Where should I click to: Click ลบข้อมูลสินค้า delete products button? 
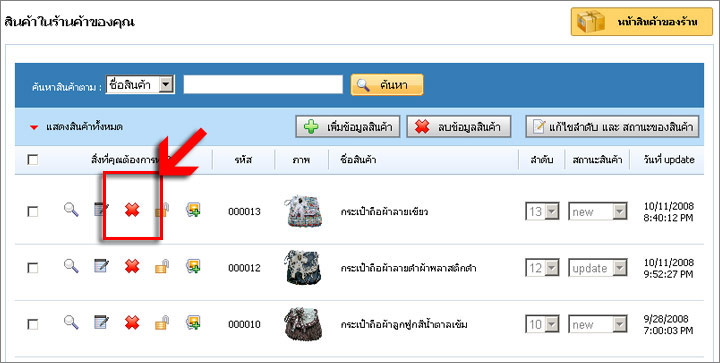pyautogui.click(x=459, y=127)
